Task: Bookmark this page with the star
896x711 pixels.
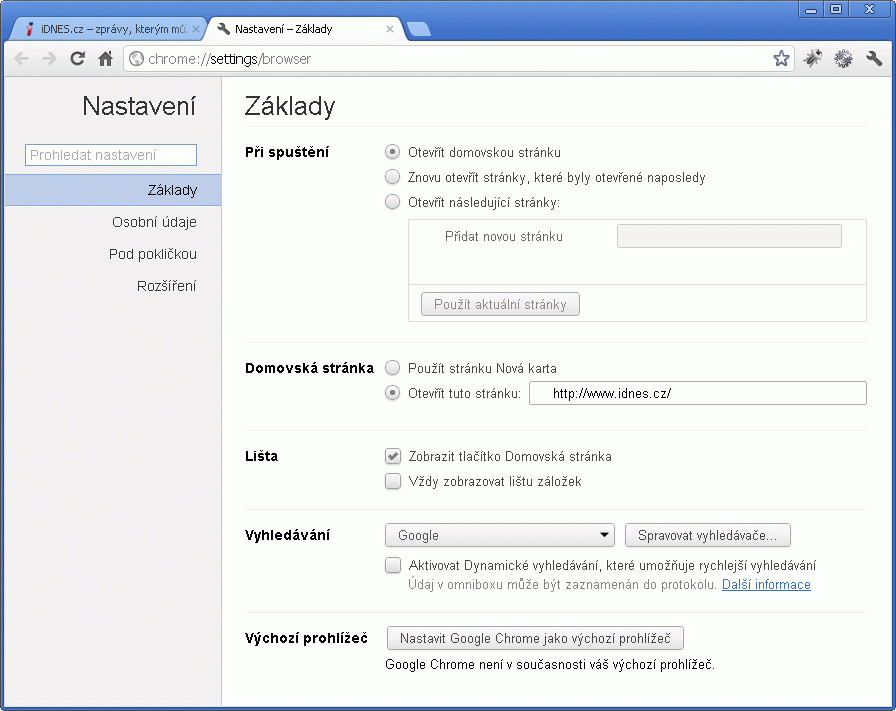Action: click(781, 58)
